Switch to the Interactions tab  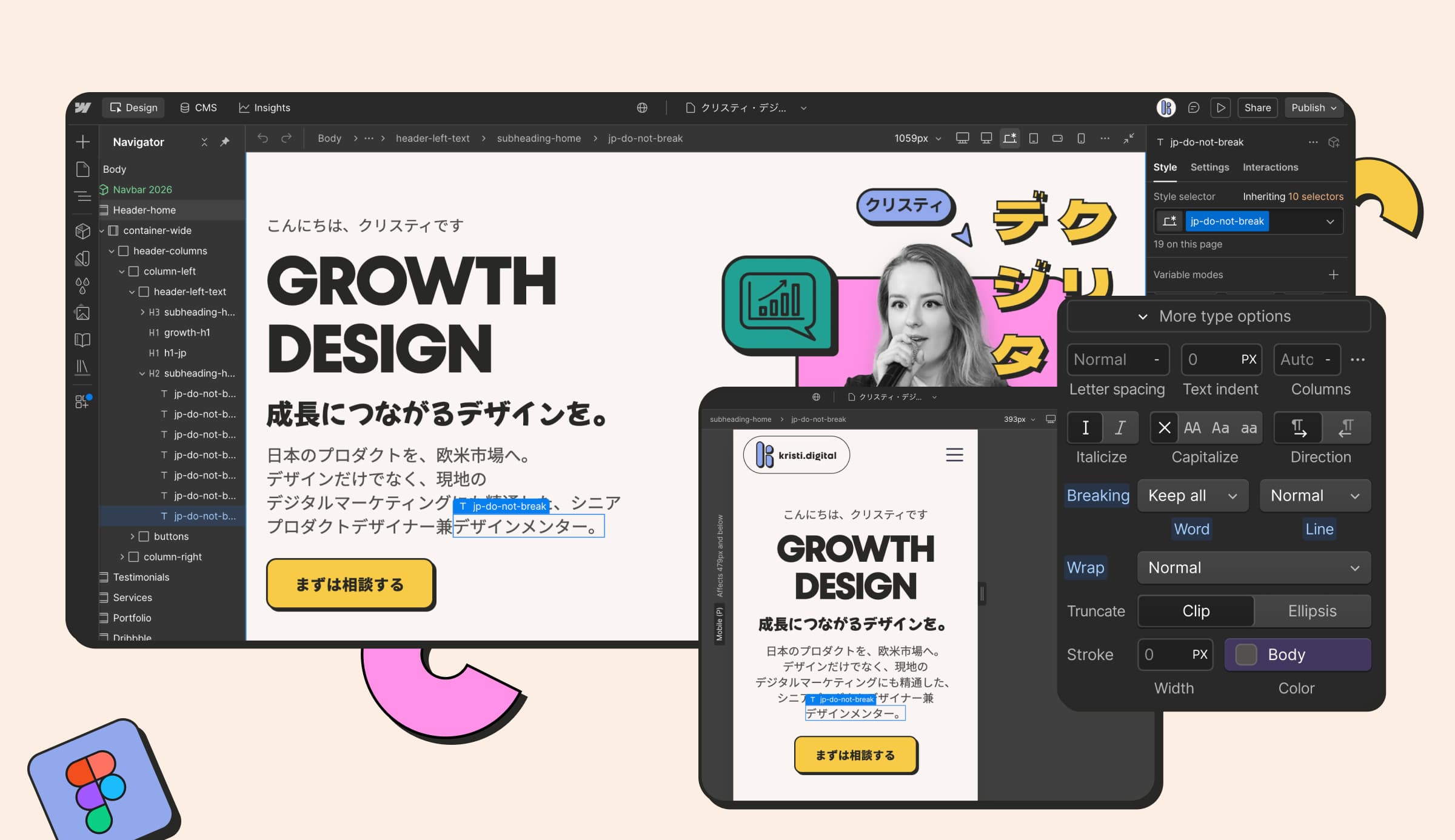tap(1270, 167)
